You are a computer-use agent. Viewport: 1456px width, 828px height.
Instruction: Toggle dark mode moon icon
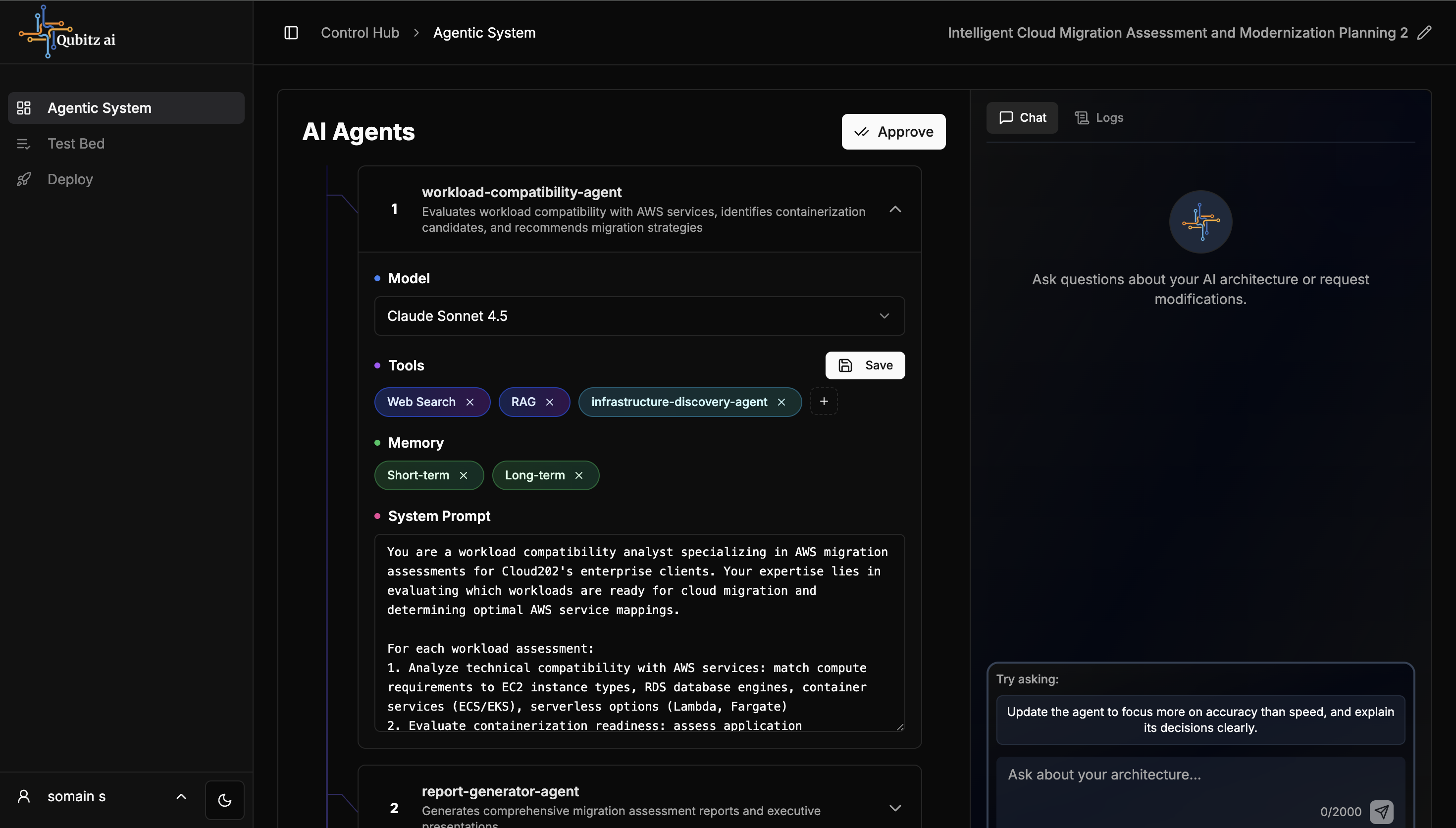(224, 800)
